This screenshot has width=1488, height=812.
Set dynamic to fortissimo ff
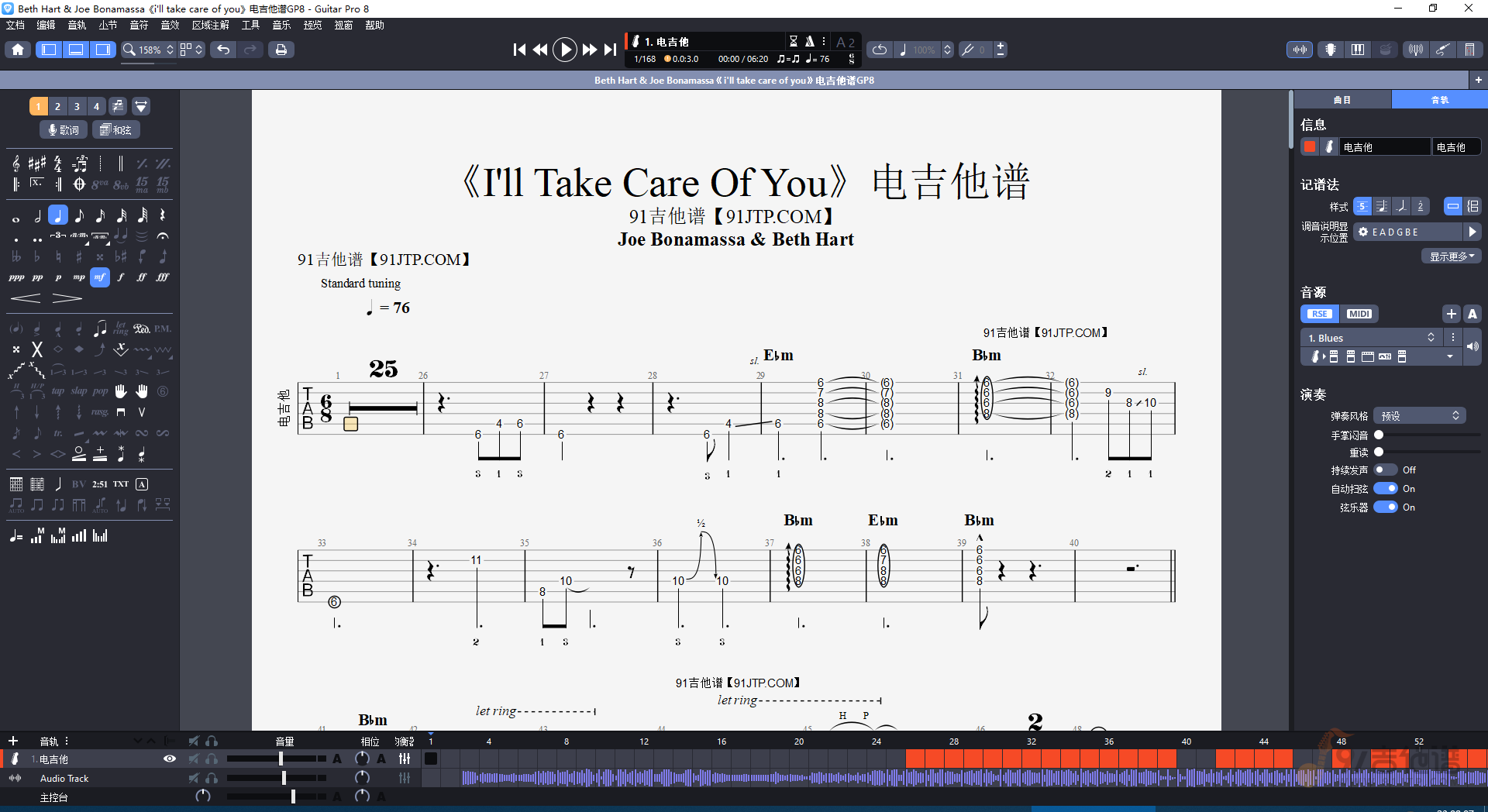tap(142, 277)
